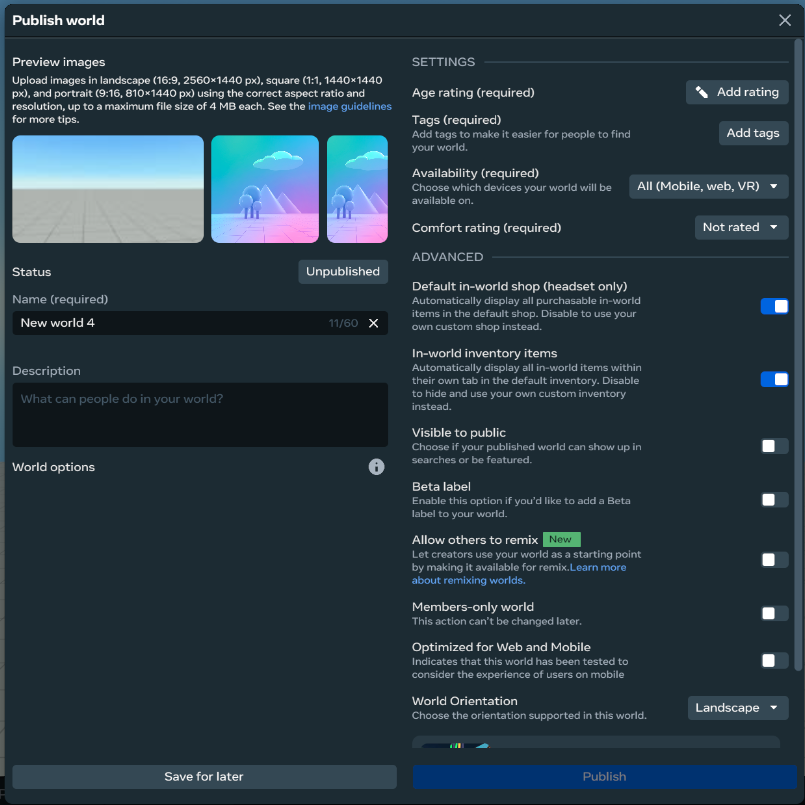Click the Add tags button

click(753, 133)
